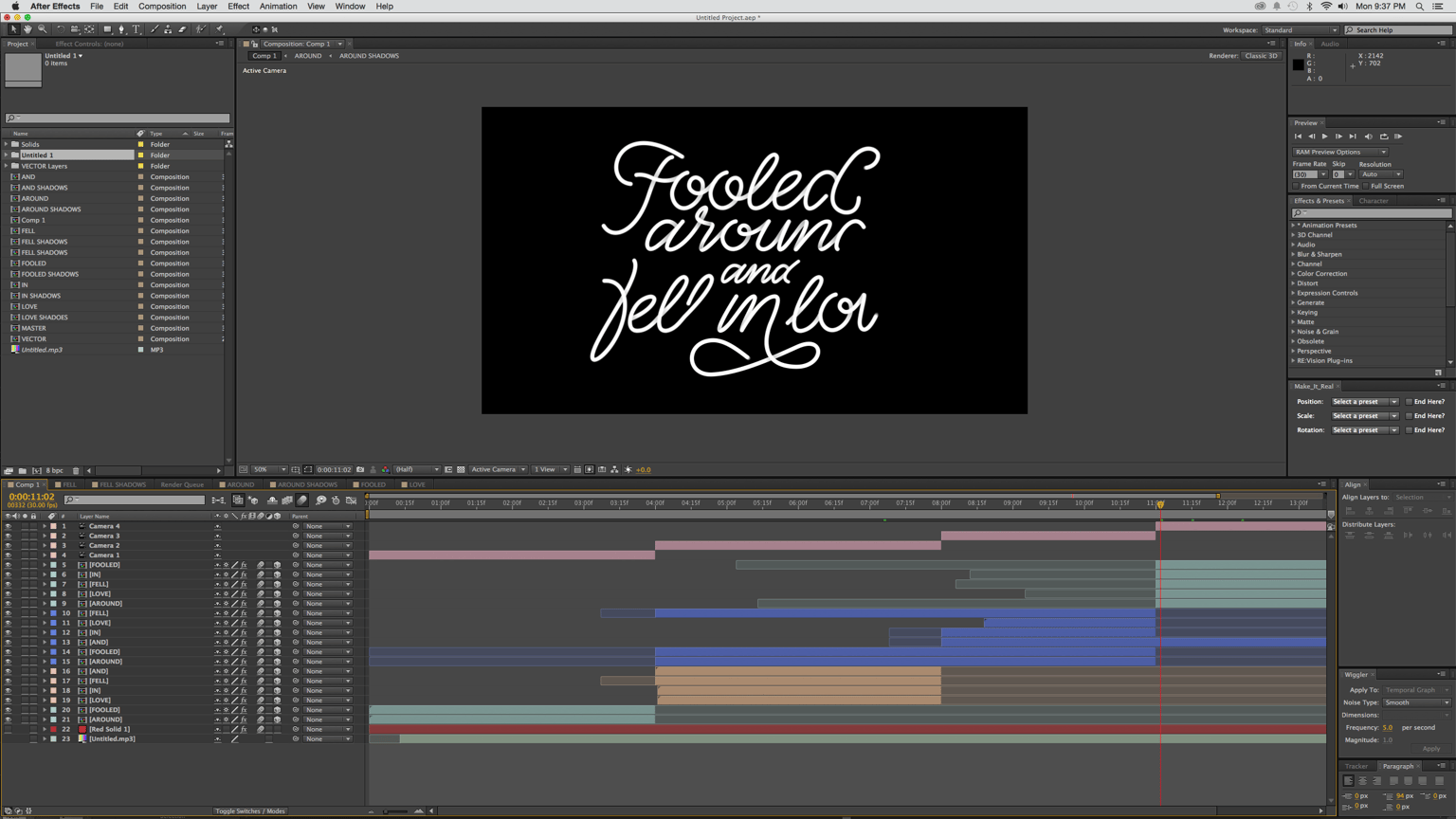Select the Clone Stamp tool
Screen dimensions: 1456x819
point(169,29)
